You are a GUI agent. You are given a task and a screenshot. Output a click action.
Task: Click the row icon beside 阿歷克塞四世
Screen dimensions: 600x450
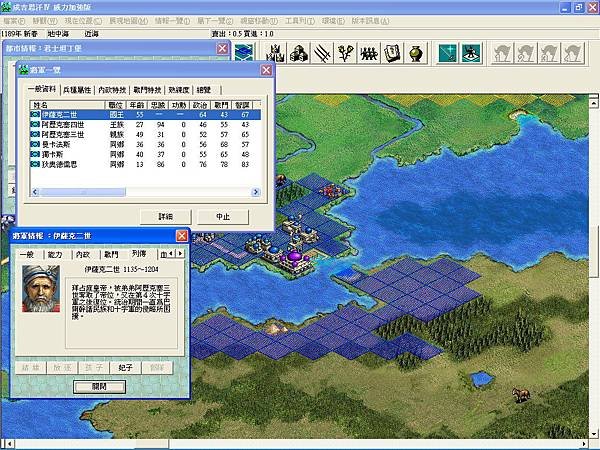(35, 124)
